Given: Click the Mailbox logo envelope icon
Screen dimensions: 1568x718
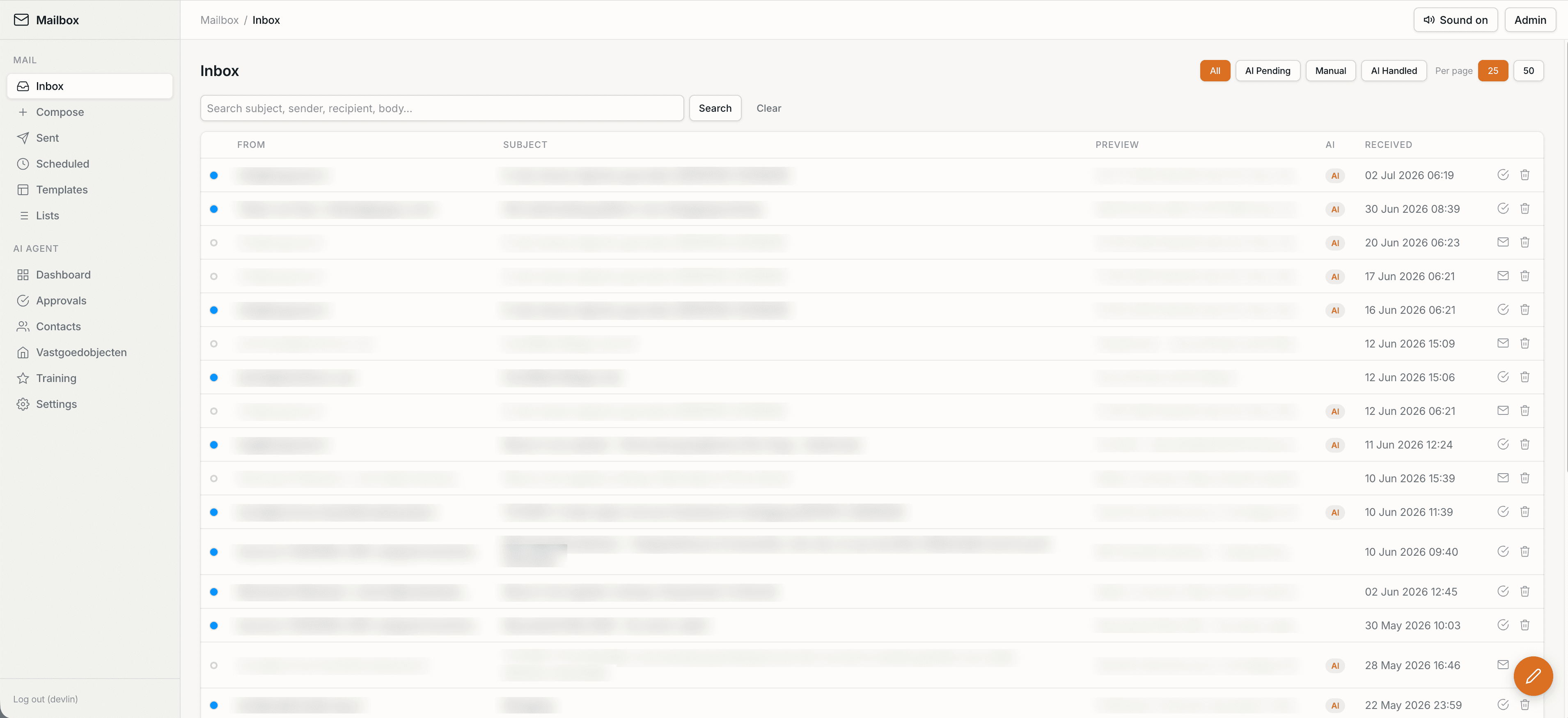Looking at the screenshot, I should [x=21, y=19].
